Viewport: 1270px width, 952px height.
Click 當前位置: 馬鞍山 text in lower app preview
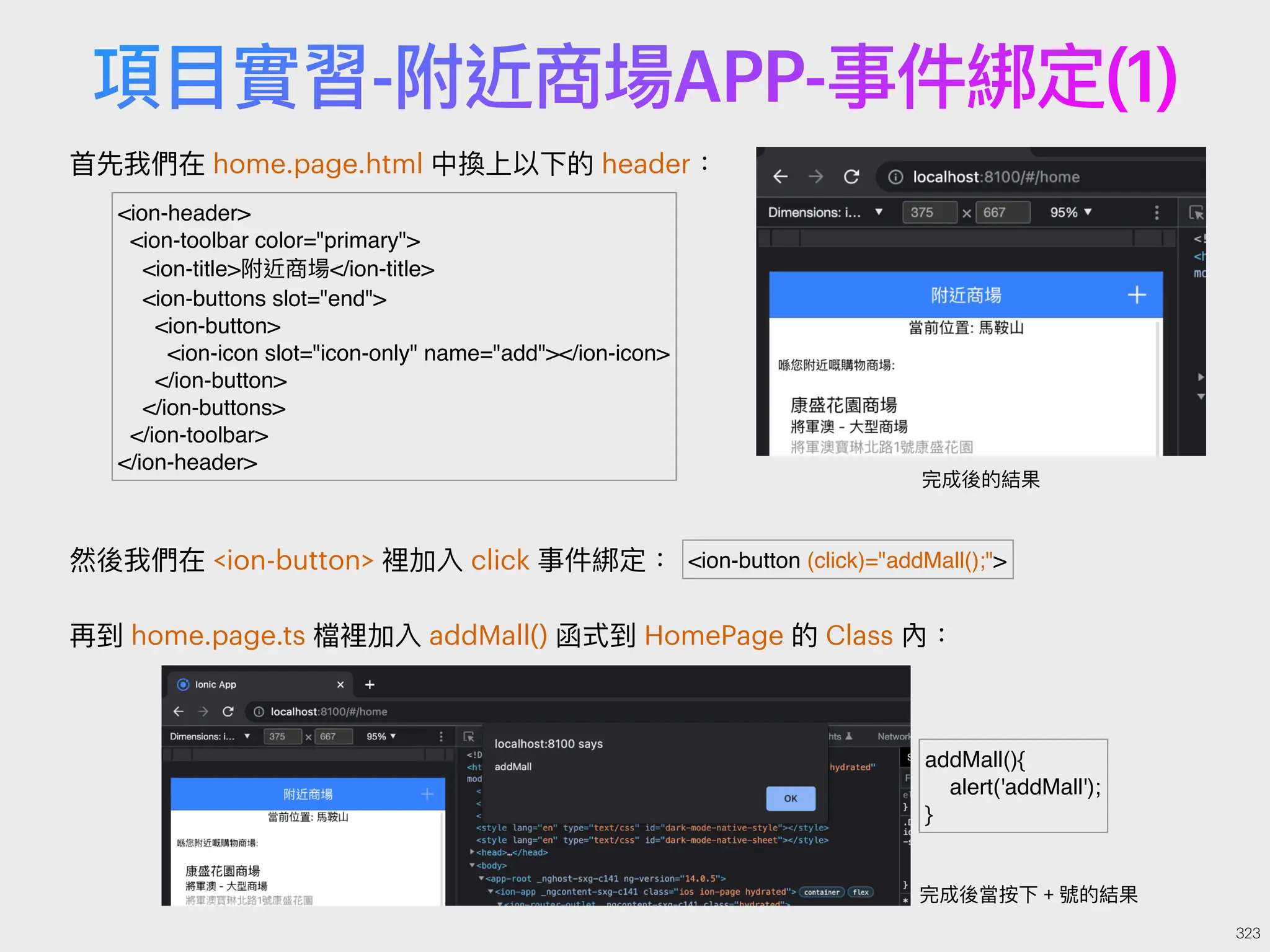308,817
